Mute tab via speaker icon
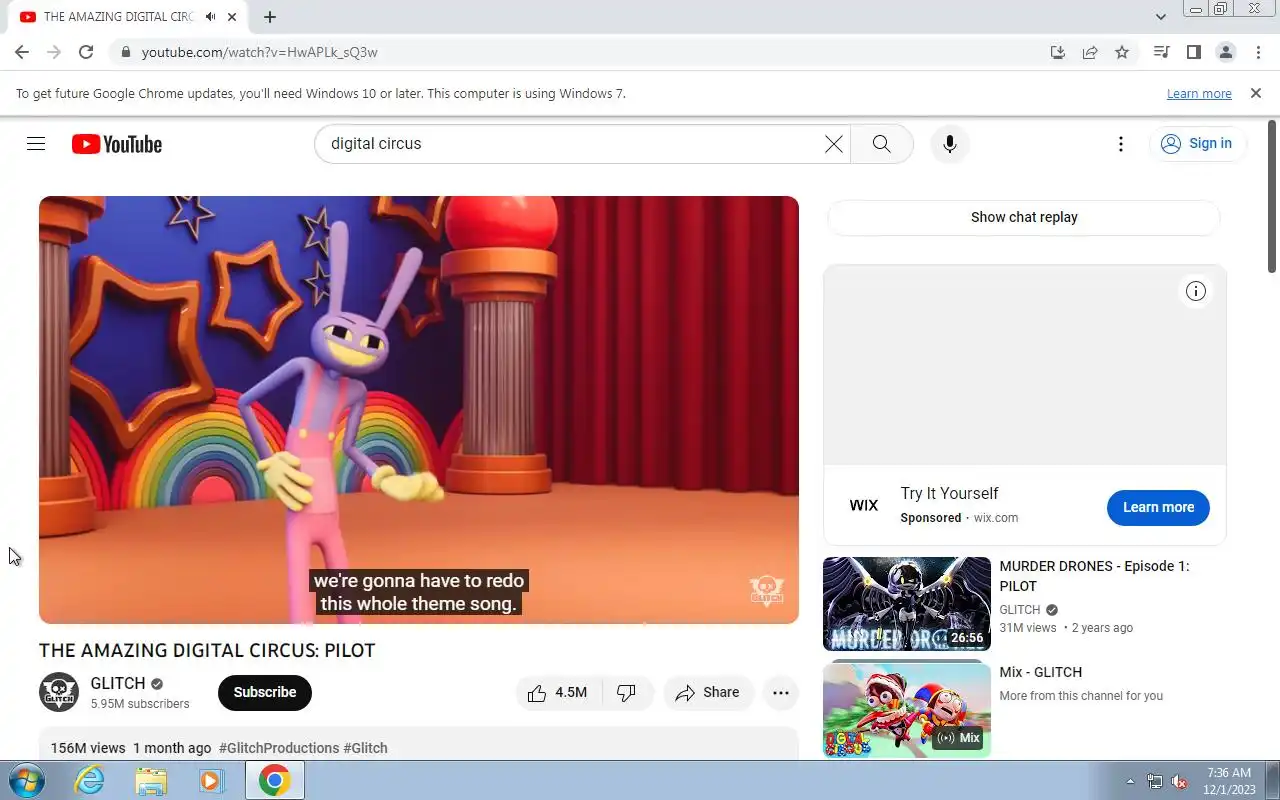This screenshot has height=800, width=1280. pyautogui.click(x=211, y=17)
